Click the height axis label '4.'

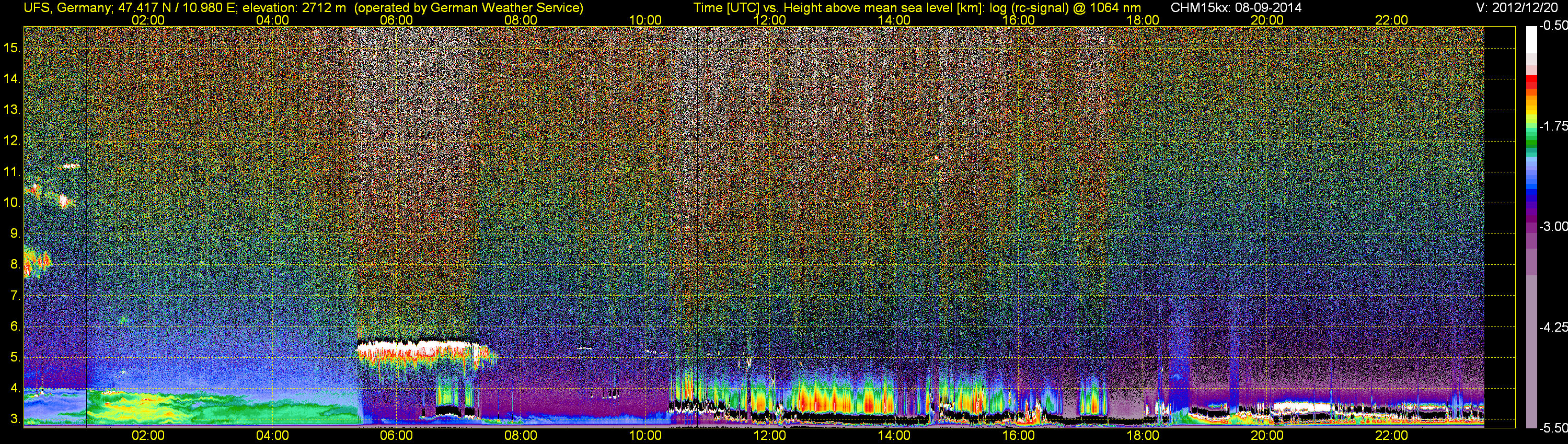[x=15, y=389]
